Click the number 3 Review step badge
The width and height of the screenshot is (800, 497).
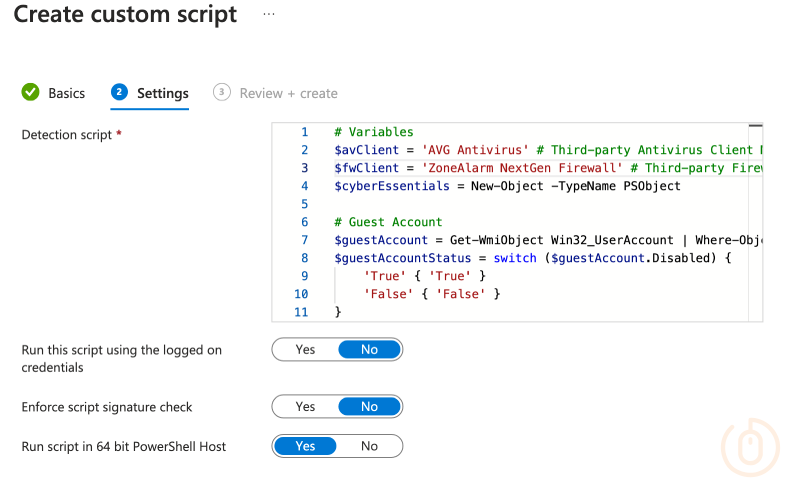[222, 92]
